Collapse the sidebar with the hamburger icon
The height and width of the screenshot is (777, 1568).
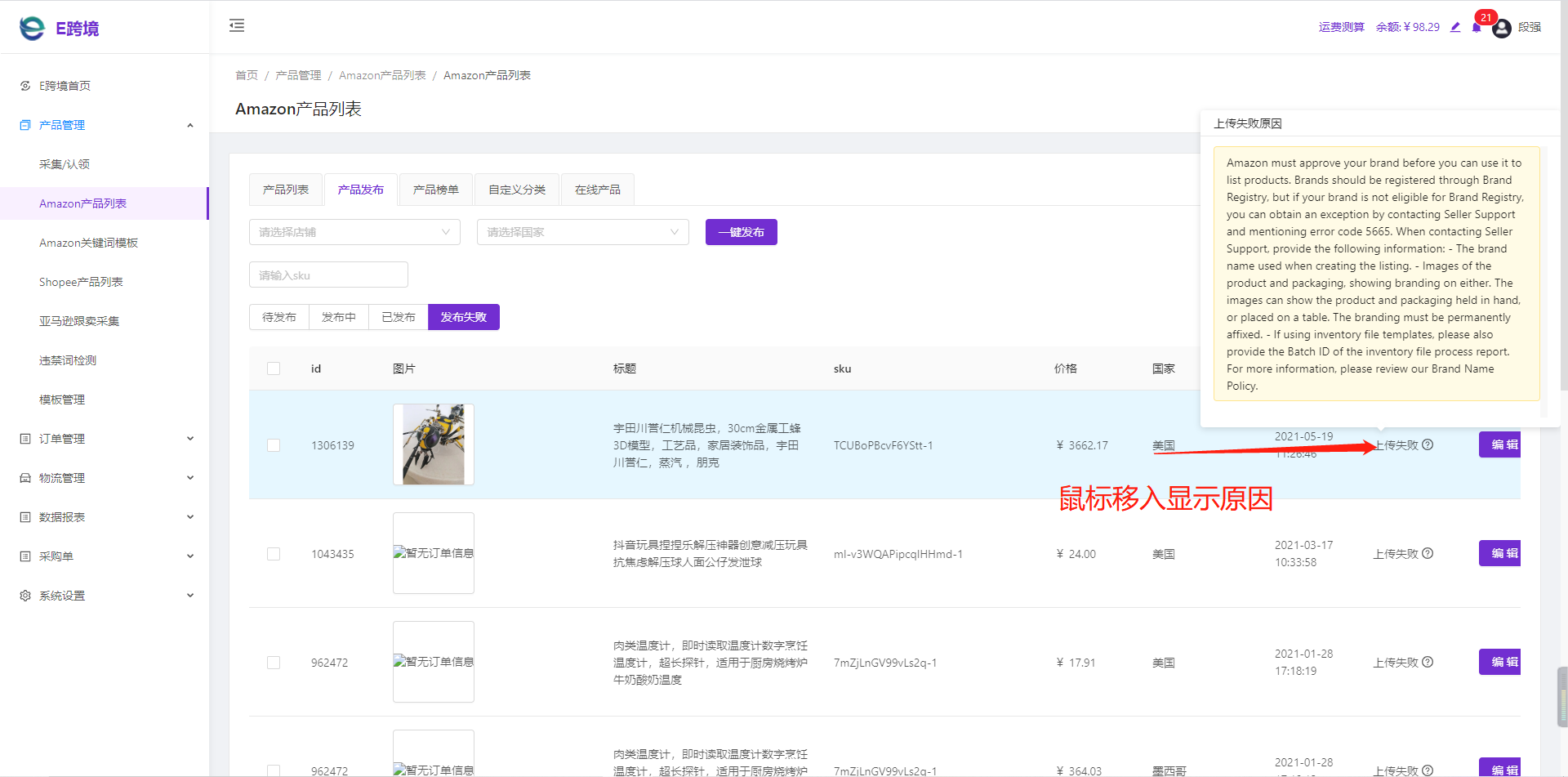(237, 25)
